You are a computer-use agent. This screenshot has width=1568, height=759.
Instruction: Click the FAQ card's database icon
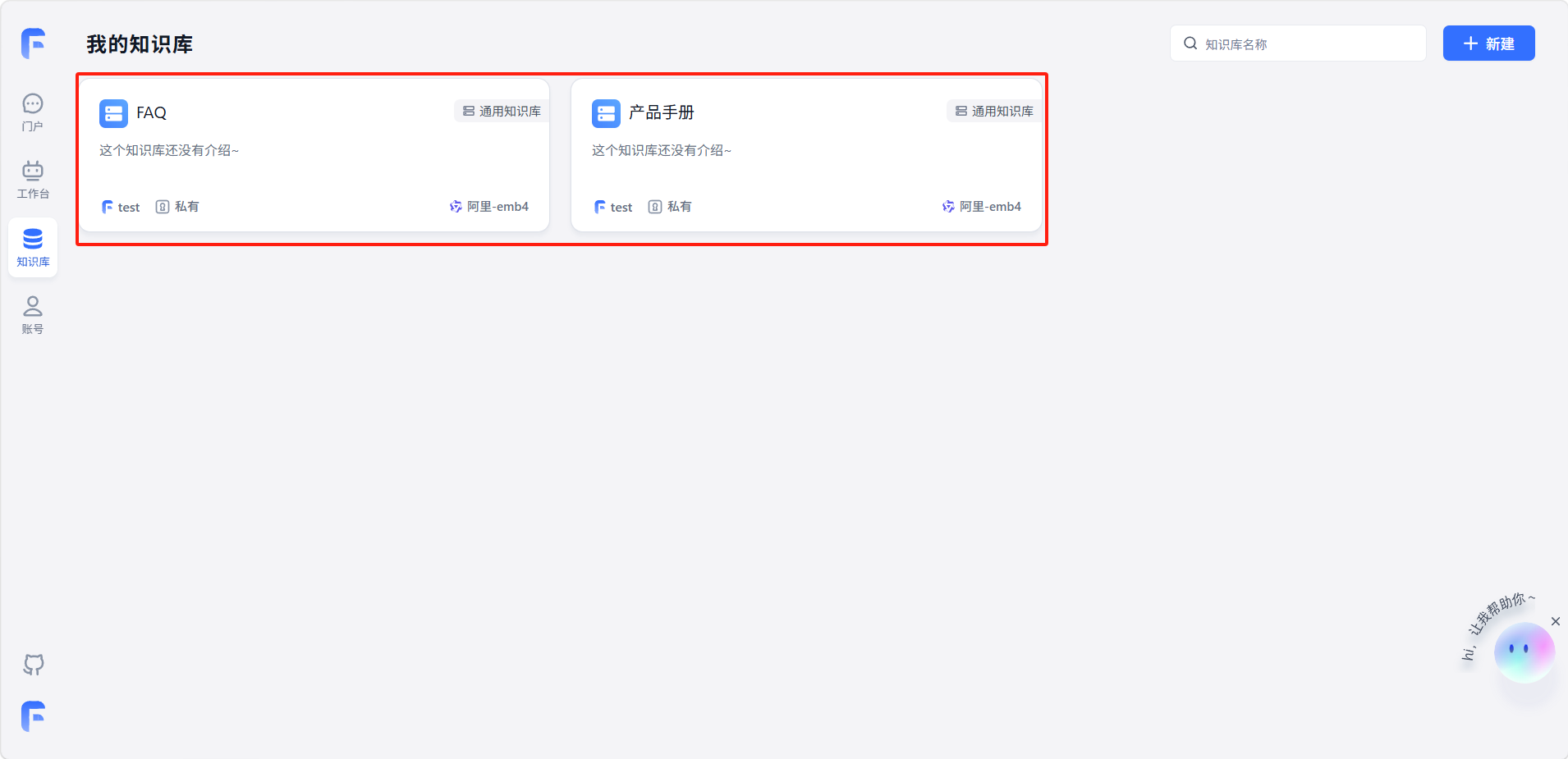(x=113, y=113)
